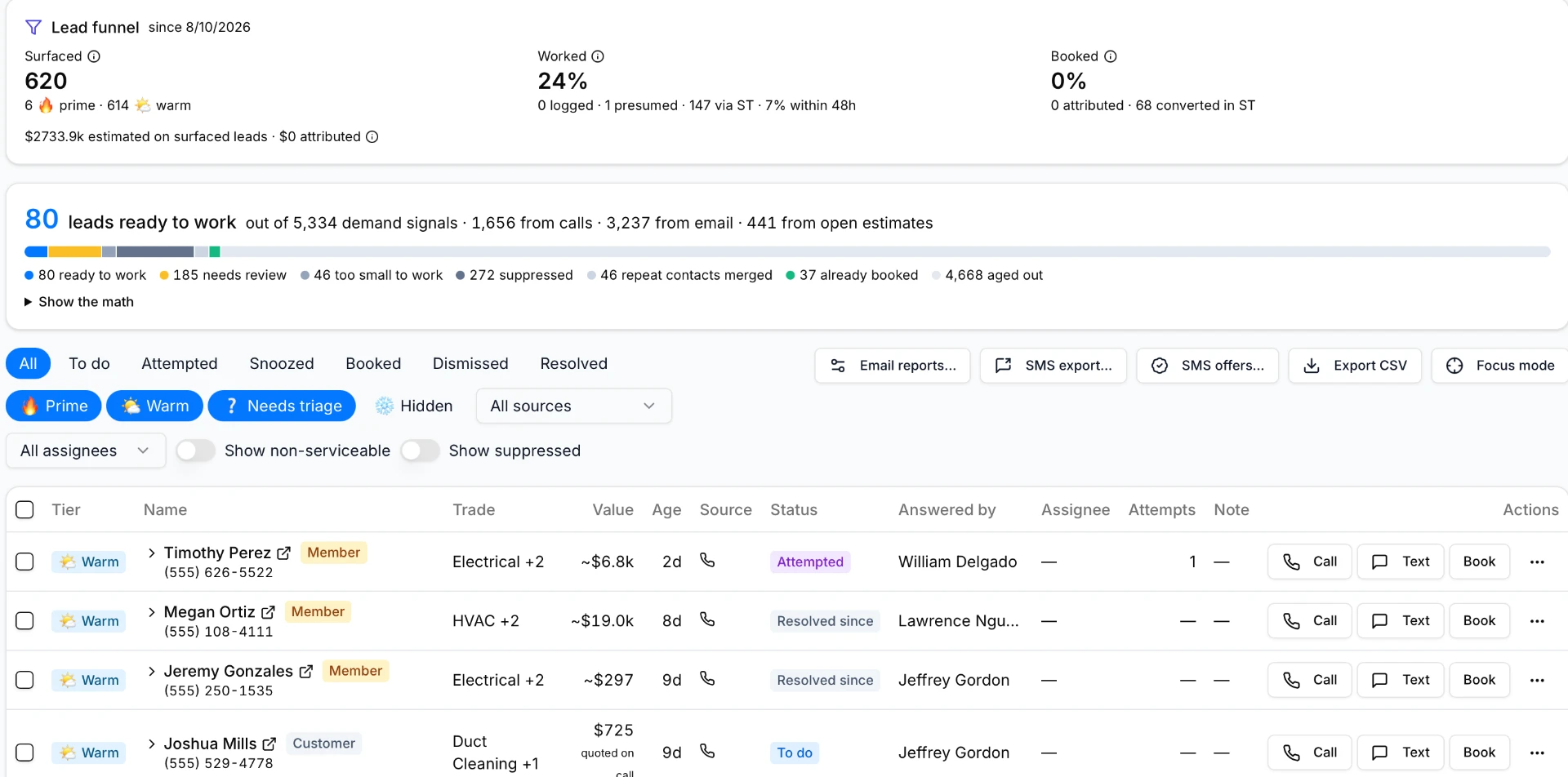Check the Megan Ortiz row checkbox

(x=25, y=621)
